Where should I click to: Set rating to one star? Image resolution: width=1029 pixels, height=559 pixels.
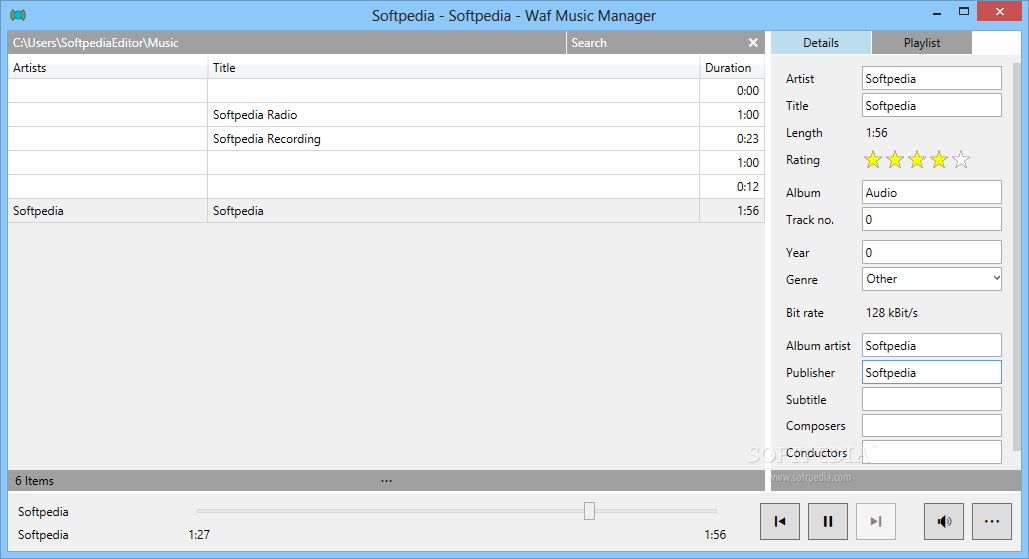872,159
